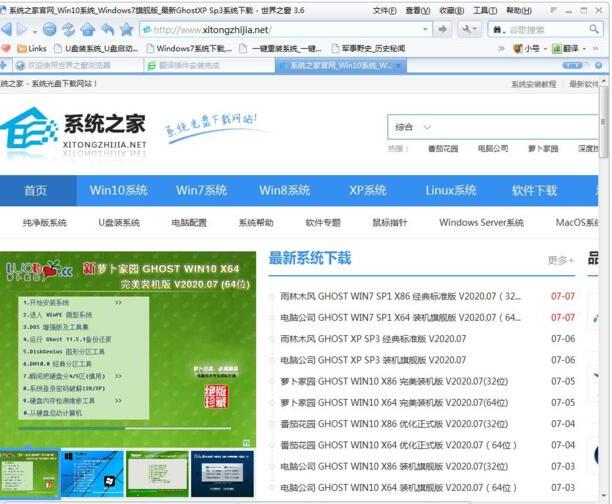The height and width of the screenshot is (504, 612).
Task: Select the Linux系统 navigation tab
Action: pyautogui.click(x=451, y=191)
